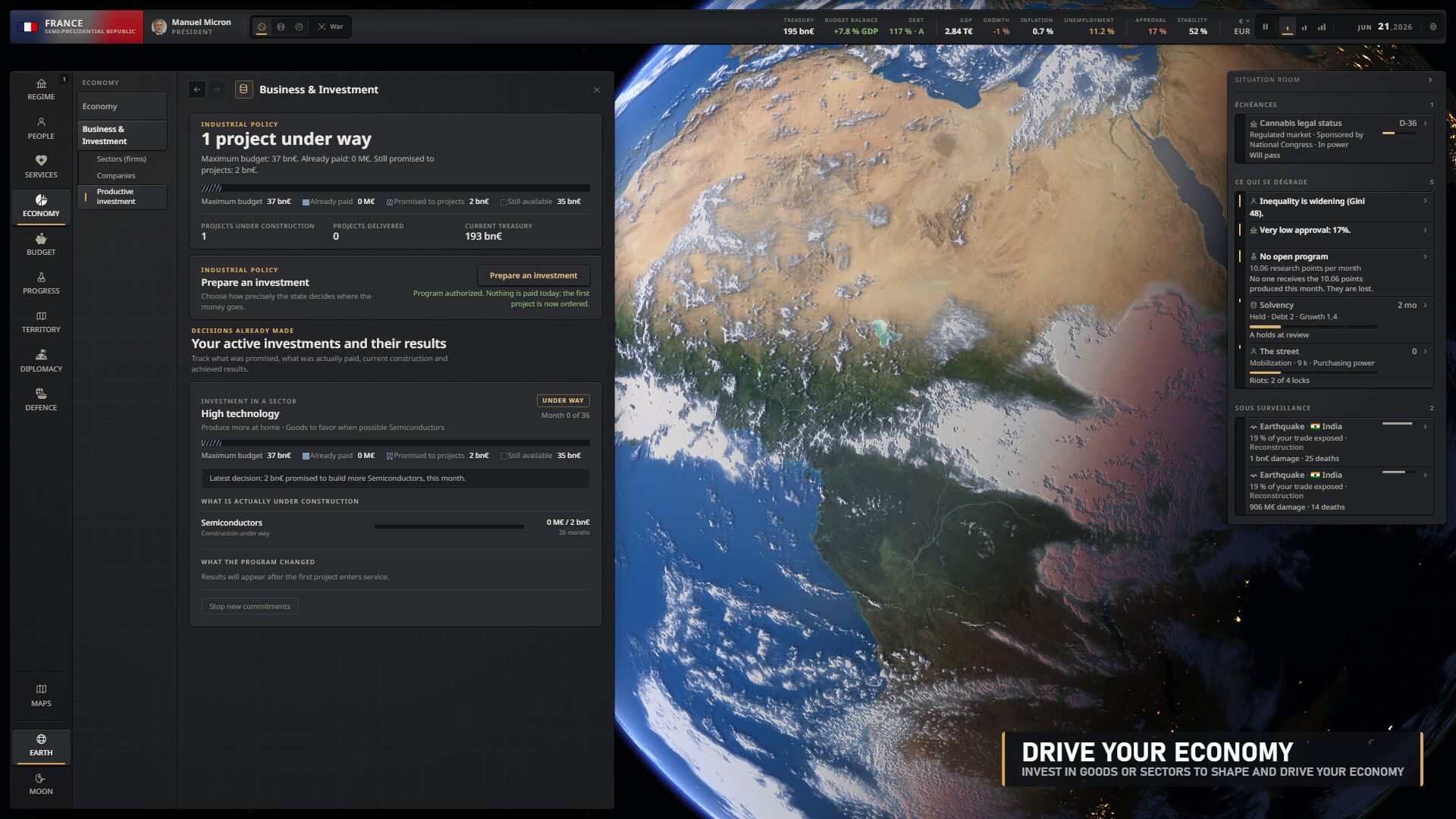Select the first globe mode icon
Image resolution: width=1456 pixels, height=819 pixels.
tap(262, 27)
